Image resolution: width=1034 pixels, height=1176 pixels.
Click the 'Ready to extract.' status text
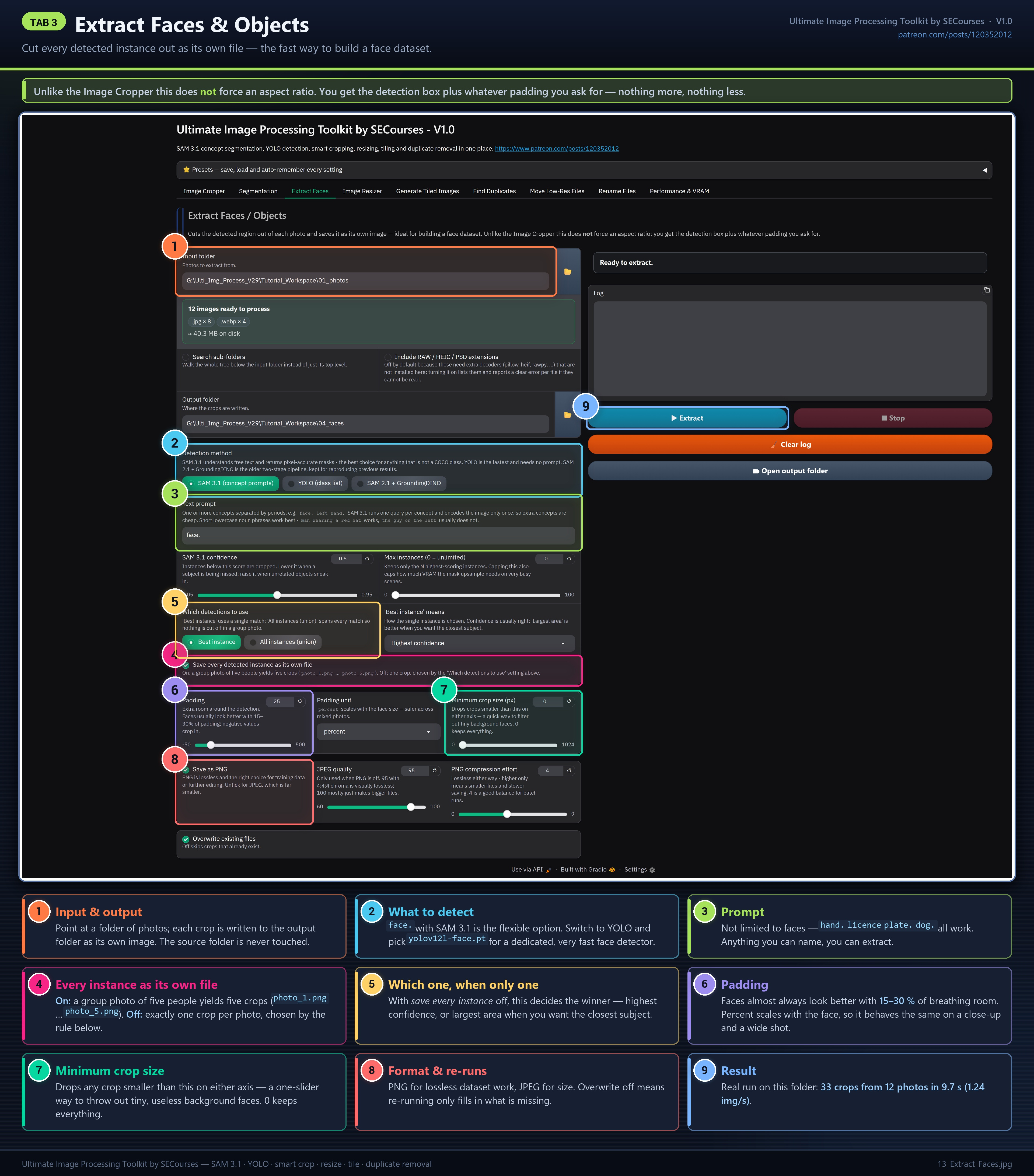(626, 263)
